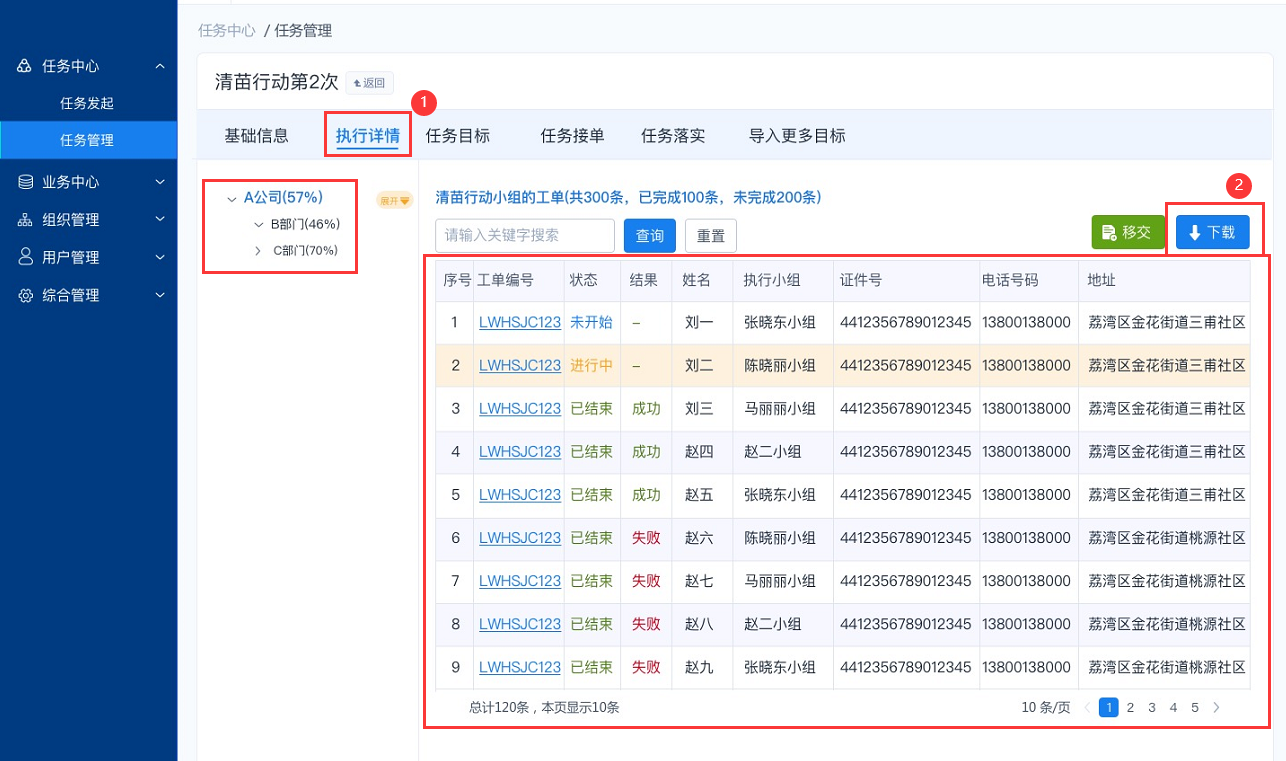Expand the 用户管理 menu chevron

(160, 257)
